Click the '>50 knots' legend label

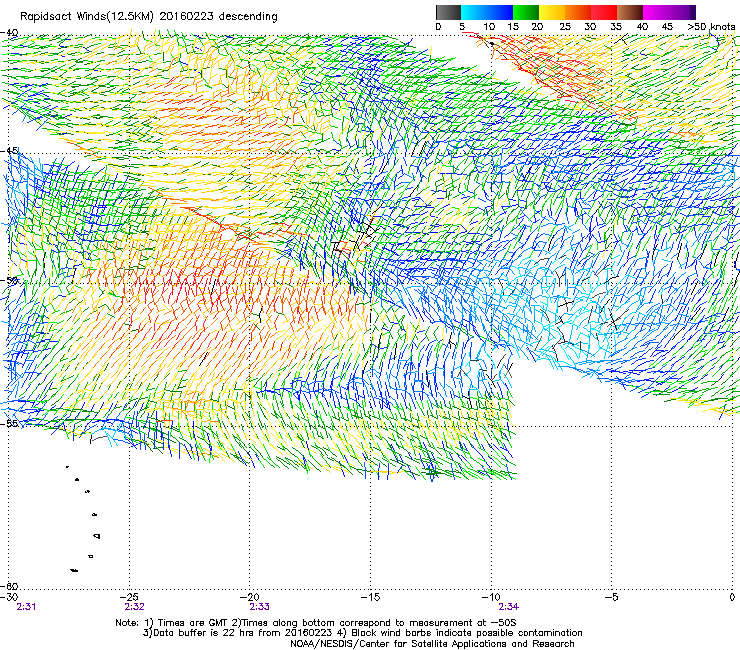pos(711,27)
